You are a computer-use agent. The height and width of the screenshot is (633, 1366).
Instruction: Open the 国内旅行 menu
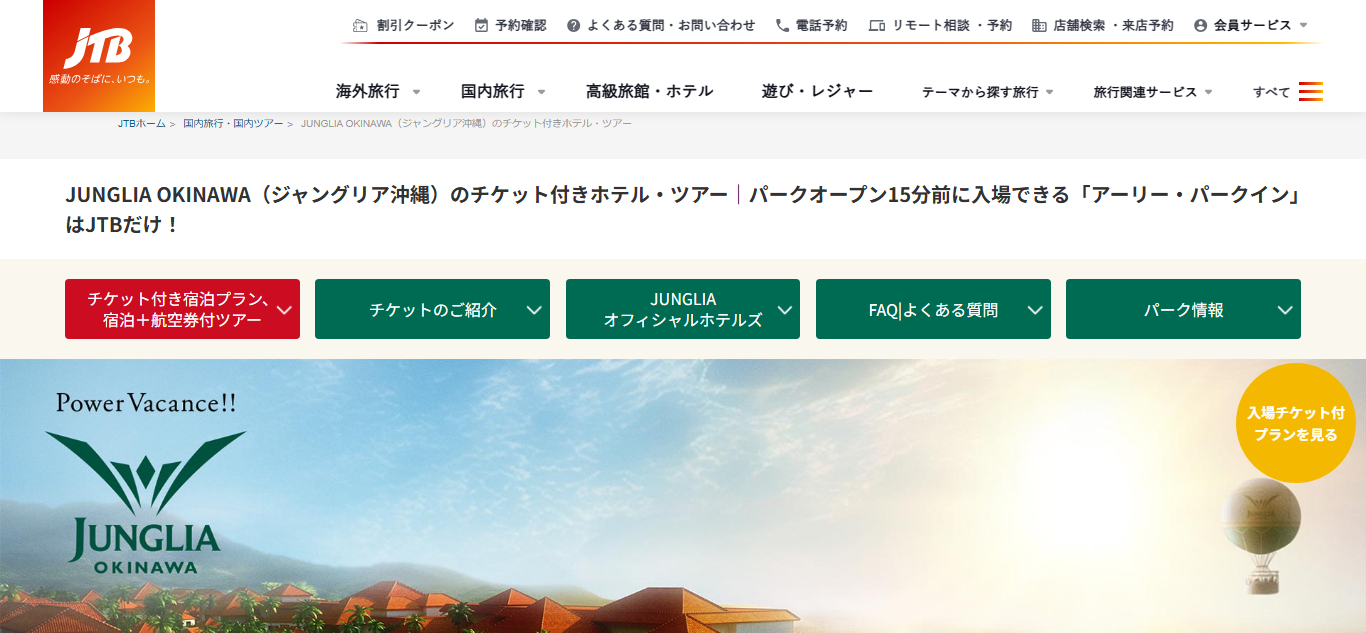click(492, 91)
